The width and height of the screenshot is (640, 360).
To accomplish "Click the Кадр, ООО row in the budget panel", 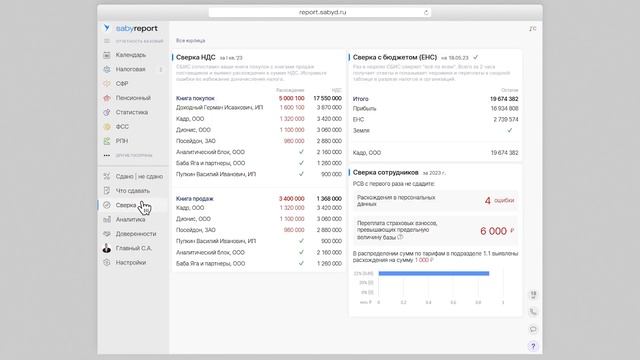I will (x=436, y=153).
